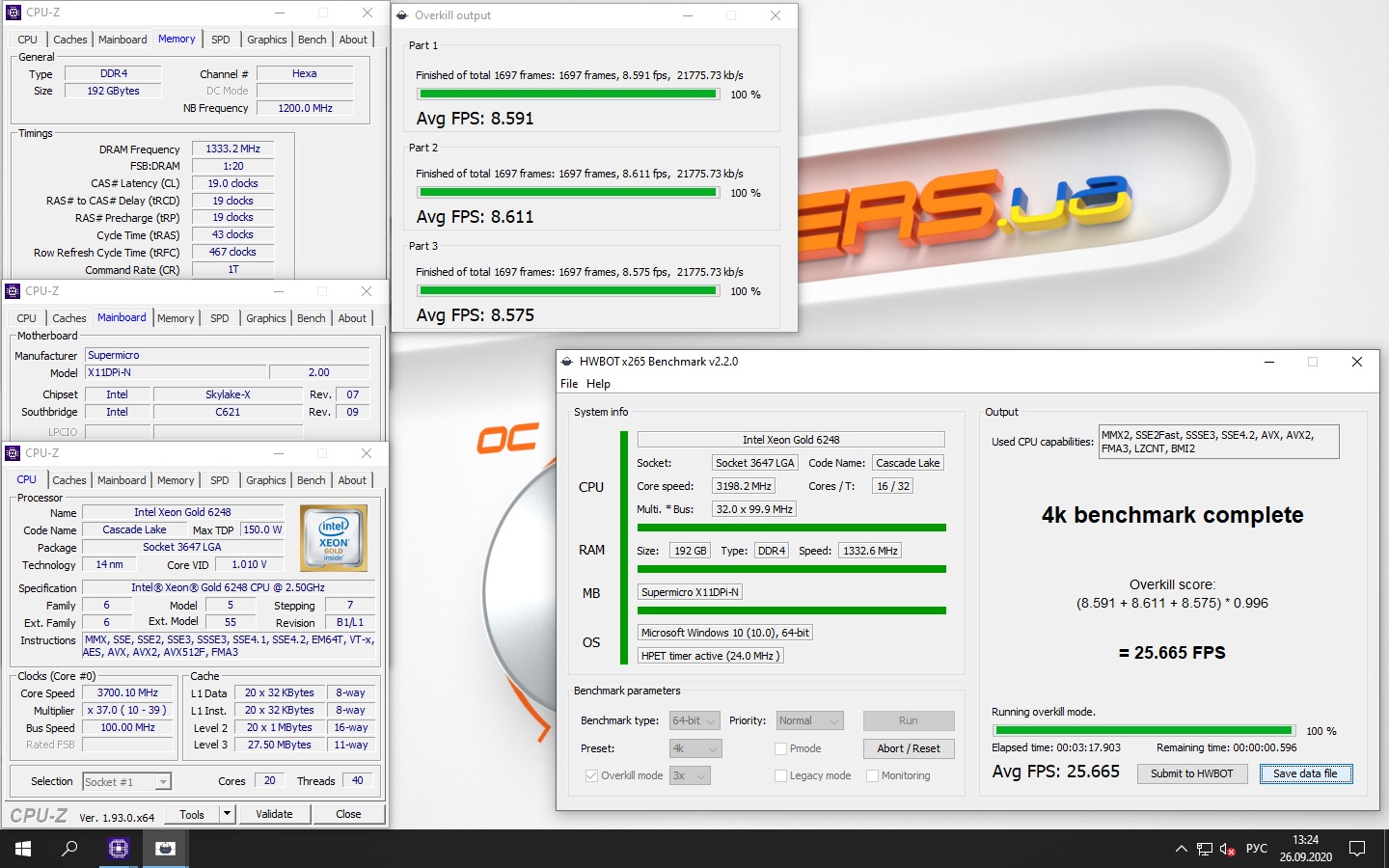Image resolution: width=1389 pixels, height=868 pixels.
Task: Click the disabled Run button
Action: click(x=909, y=720)
